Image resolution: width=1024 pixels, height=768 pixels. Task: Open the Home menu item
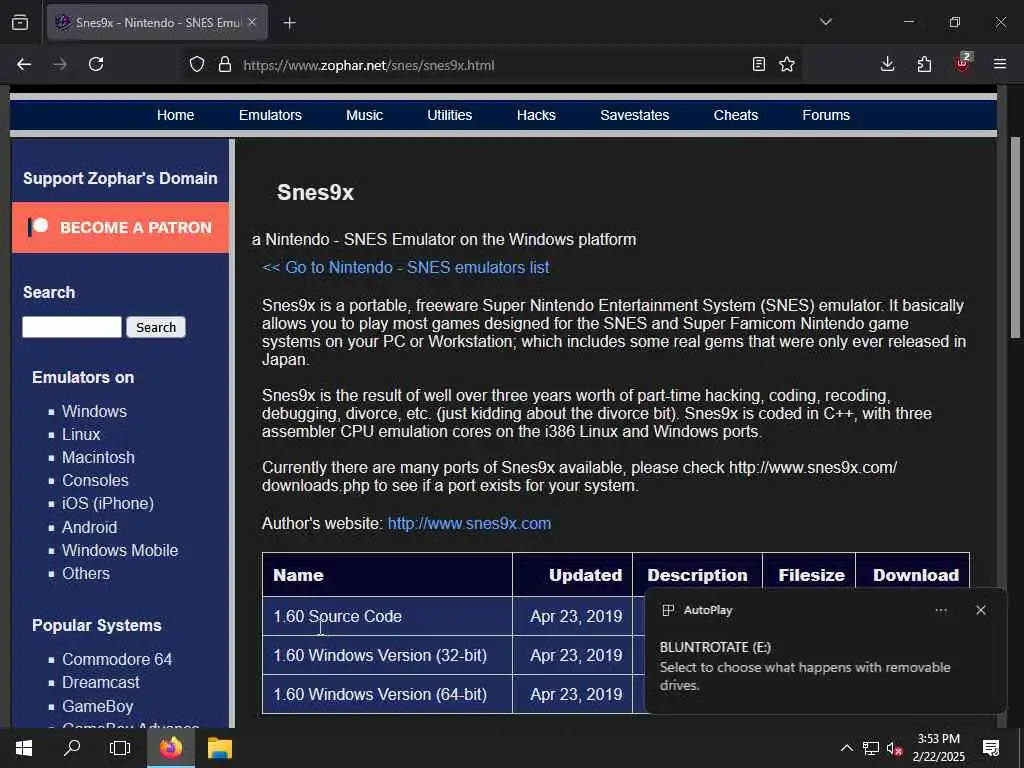coord(175,115)
